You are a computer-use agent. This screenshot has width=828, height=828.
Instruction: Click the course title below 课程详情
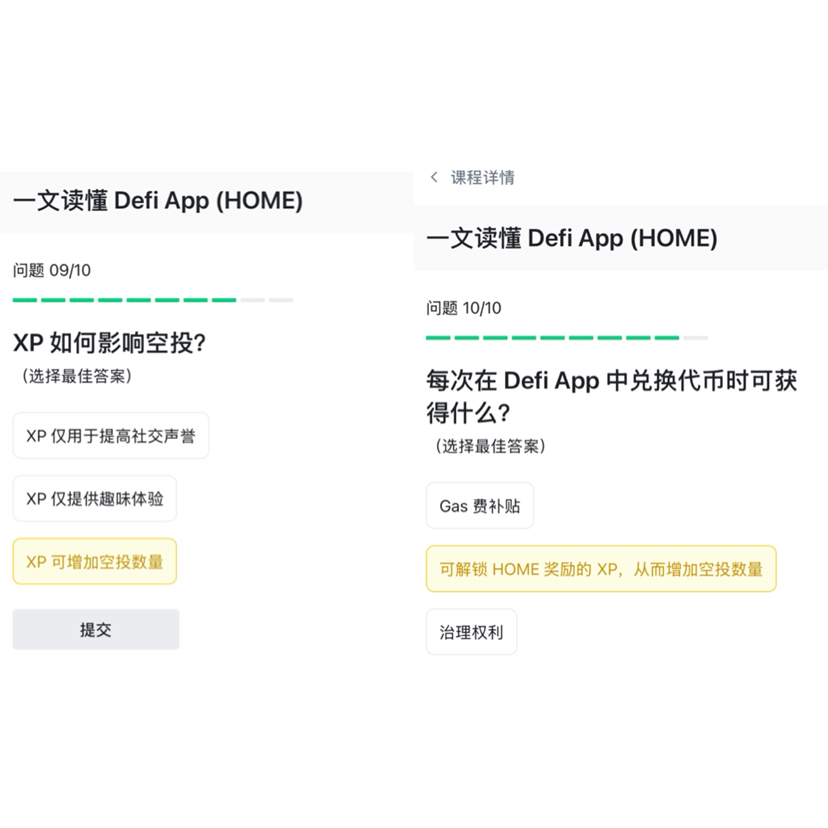point(571,238)
